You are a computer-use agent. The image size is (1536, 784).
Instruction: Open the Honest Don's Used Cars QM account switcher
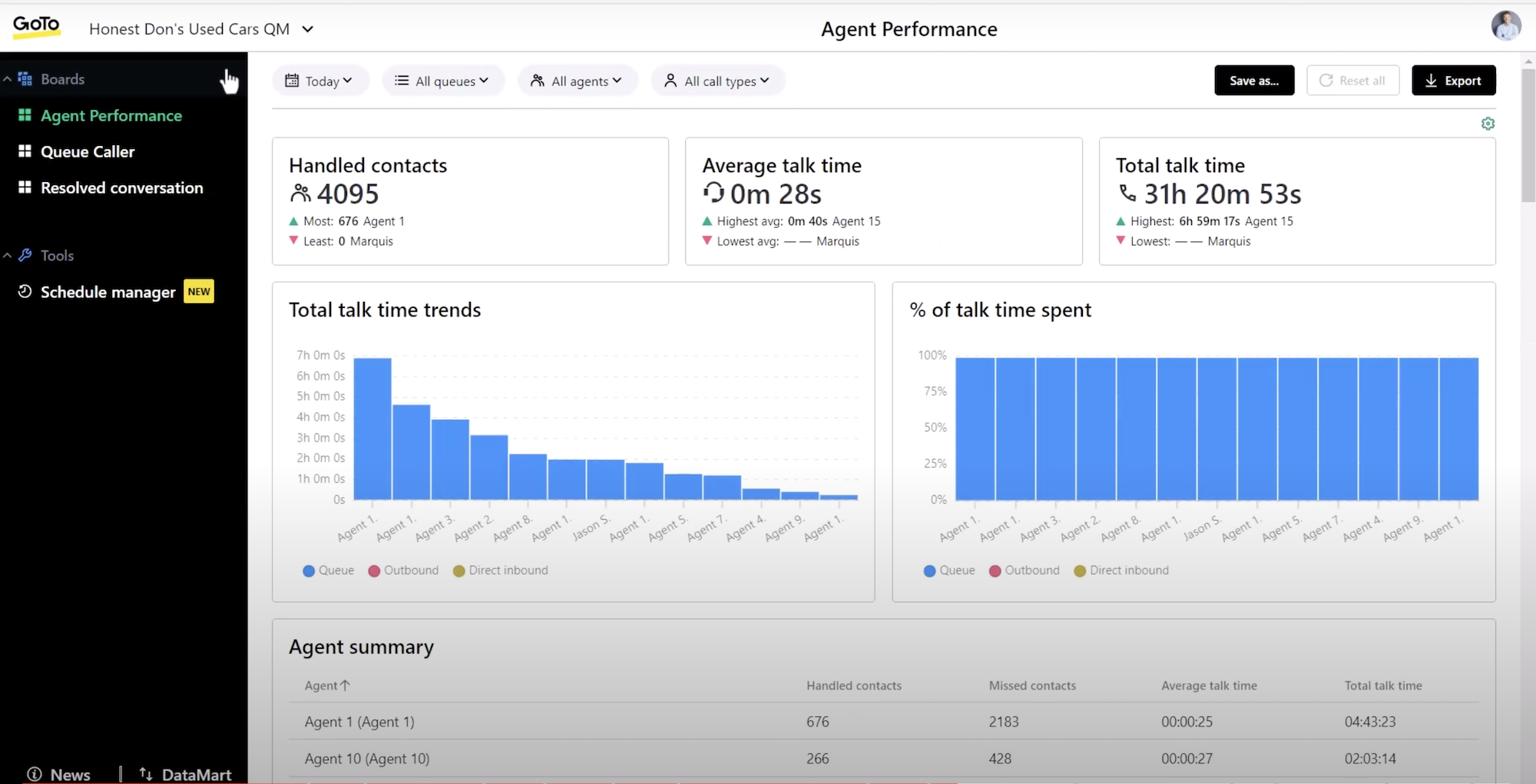pos(201,29)
